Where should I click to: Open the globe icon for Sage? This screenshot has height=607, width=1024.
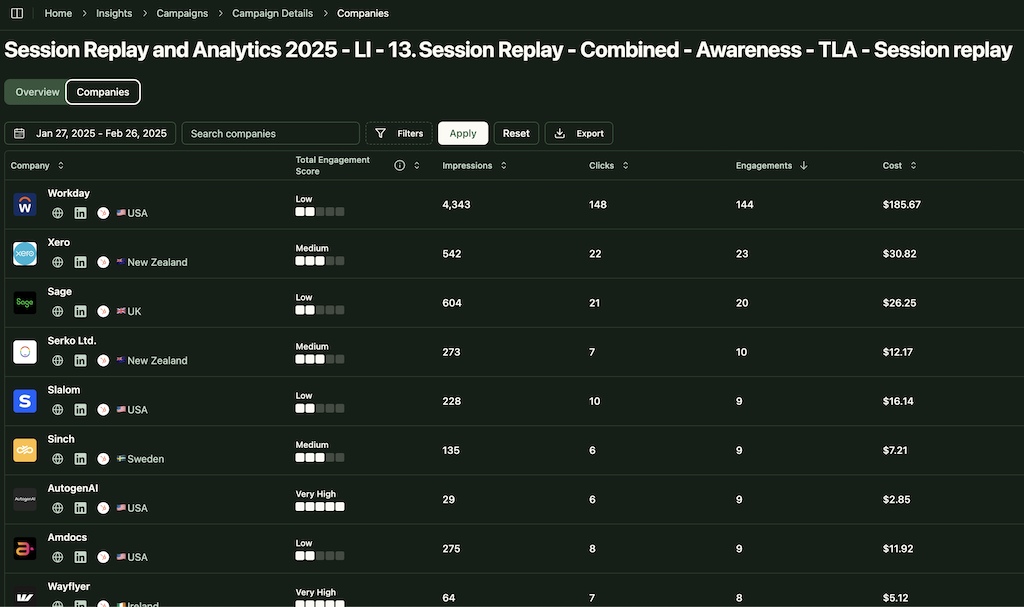57,310
